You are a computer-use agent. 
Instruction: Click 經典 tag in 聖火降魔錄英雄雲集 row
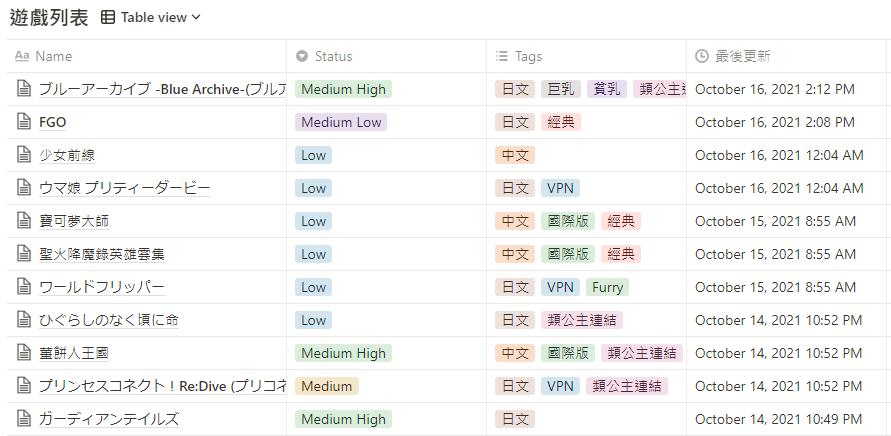(x=621, y=254)
